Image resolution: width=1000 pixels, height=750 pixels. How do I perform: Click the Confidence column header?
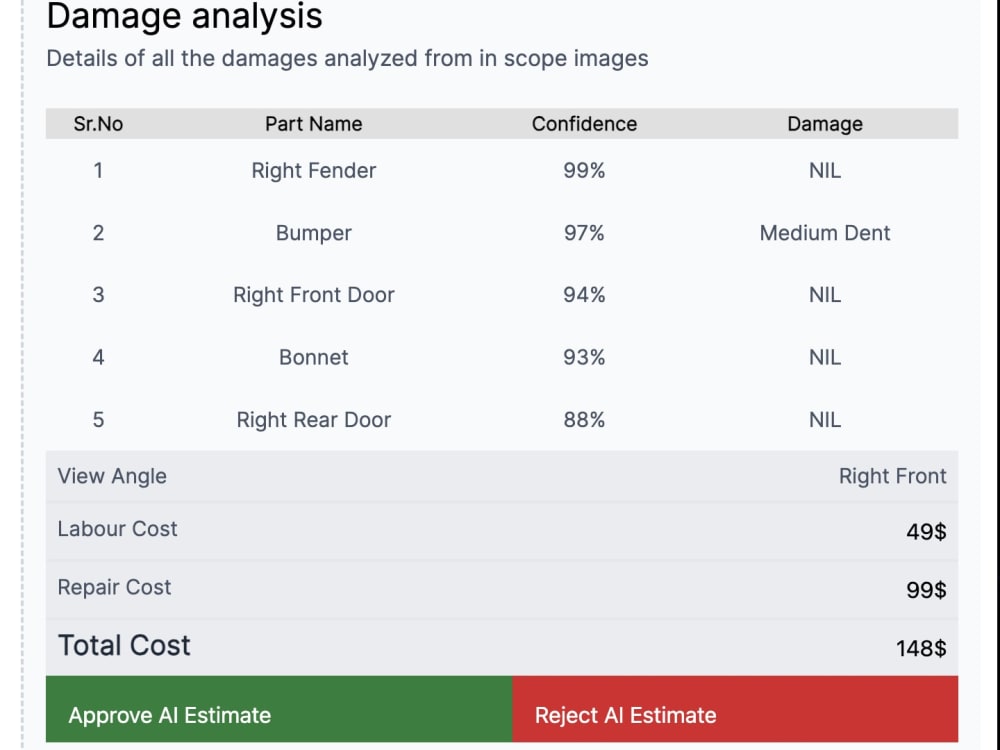584,124
